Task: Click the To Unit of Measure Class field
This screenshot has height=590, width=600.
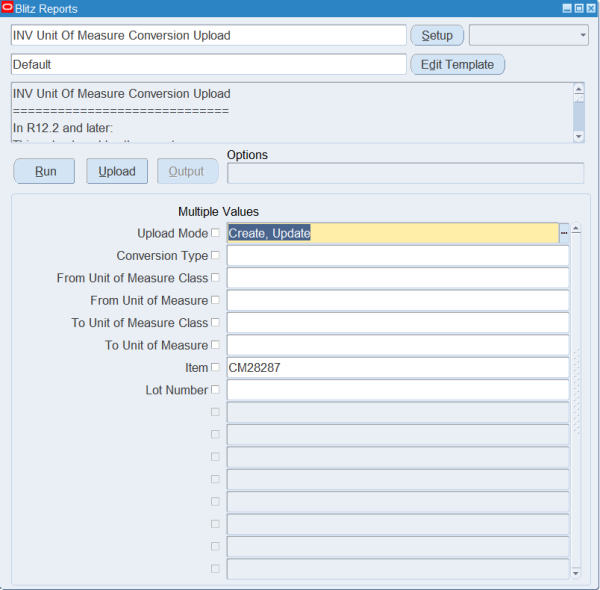Action: (398, 323)
